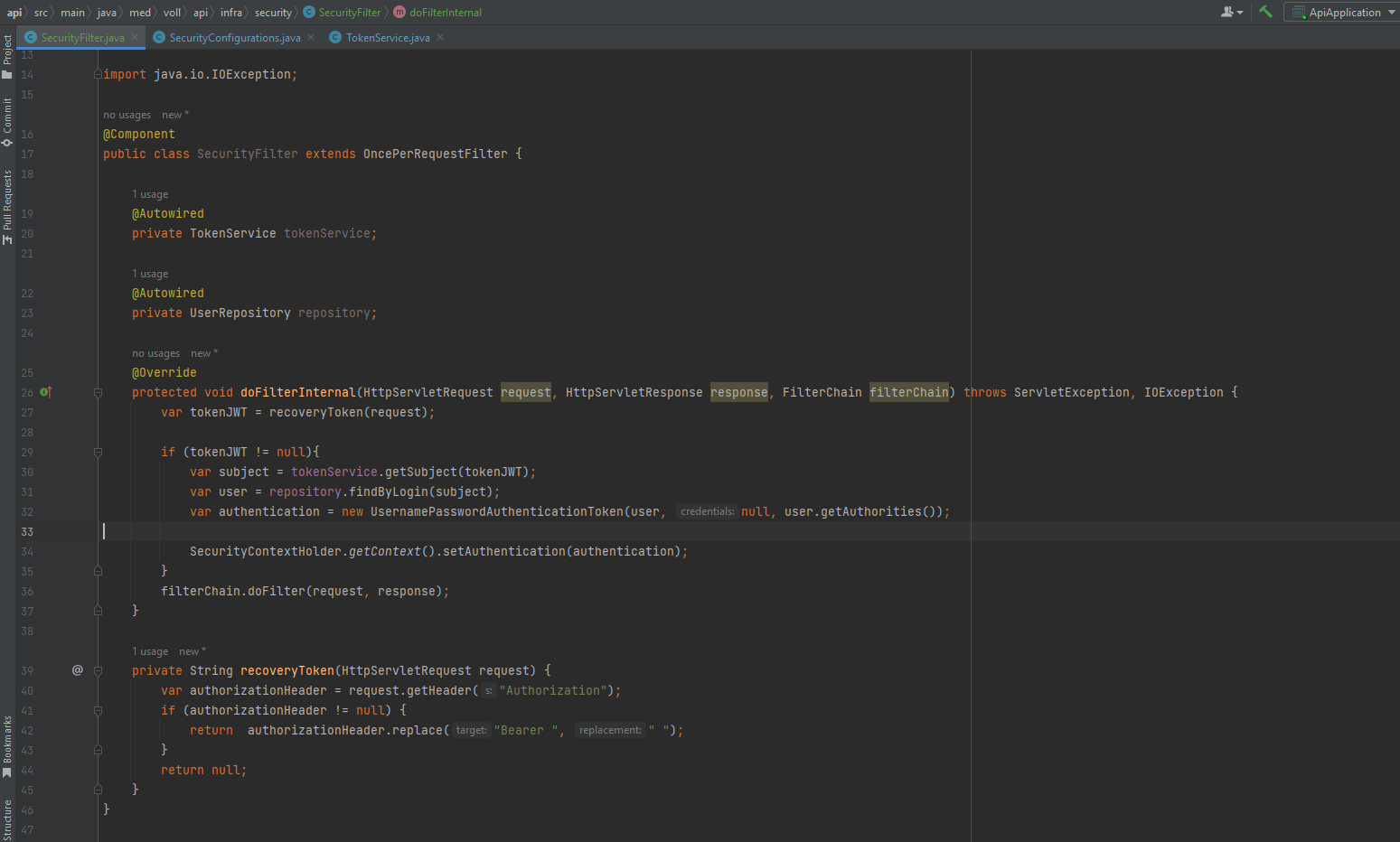Click the UserRepository type on line 23
The width and height of the screenshot is (1400, 842).
click(240, 313)
